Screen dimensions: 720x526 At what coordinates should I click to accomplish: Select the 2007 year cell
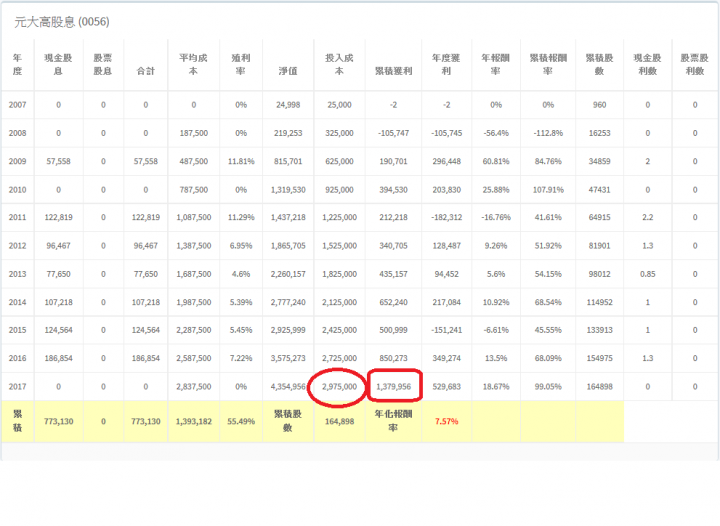point(17,105)
